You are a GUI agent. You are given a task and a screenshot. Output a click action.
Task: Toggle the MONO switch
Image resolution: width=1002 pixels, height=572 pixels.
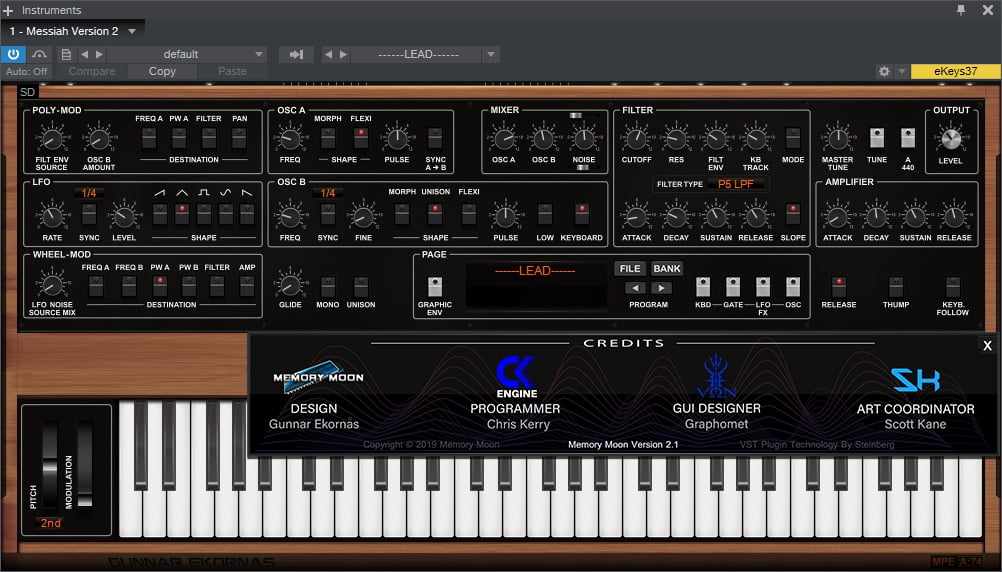pos(328,286)
